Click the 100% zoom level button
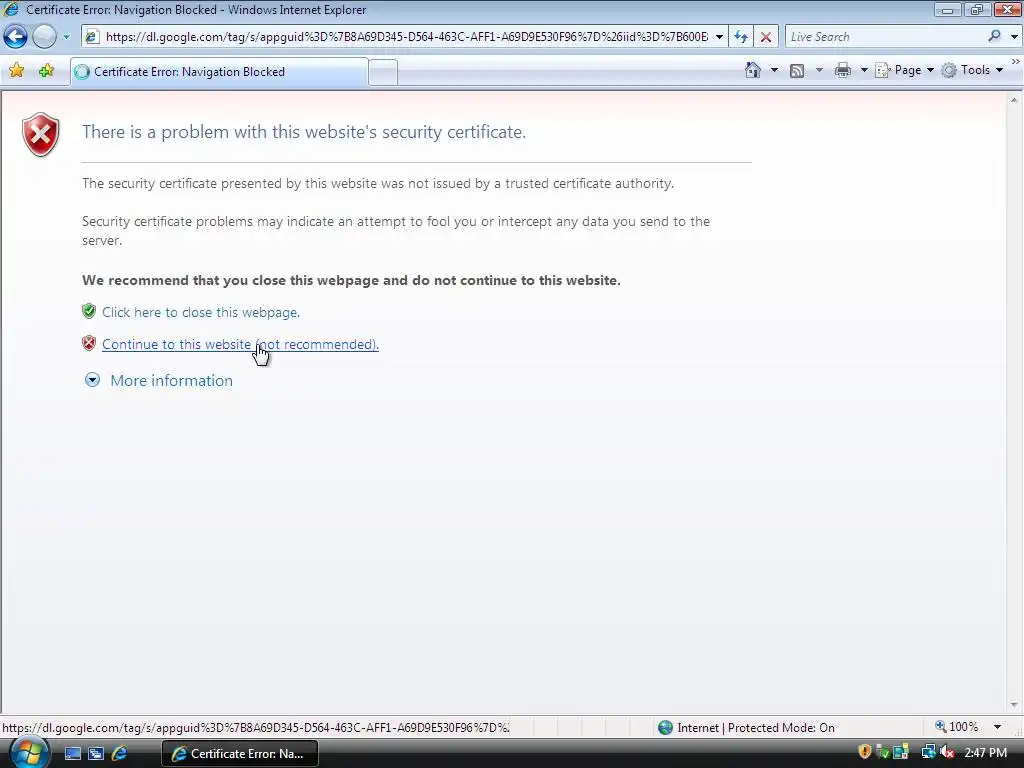1024x768 pixels. pyautogui.click(x=957, y=727)
